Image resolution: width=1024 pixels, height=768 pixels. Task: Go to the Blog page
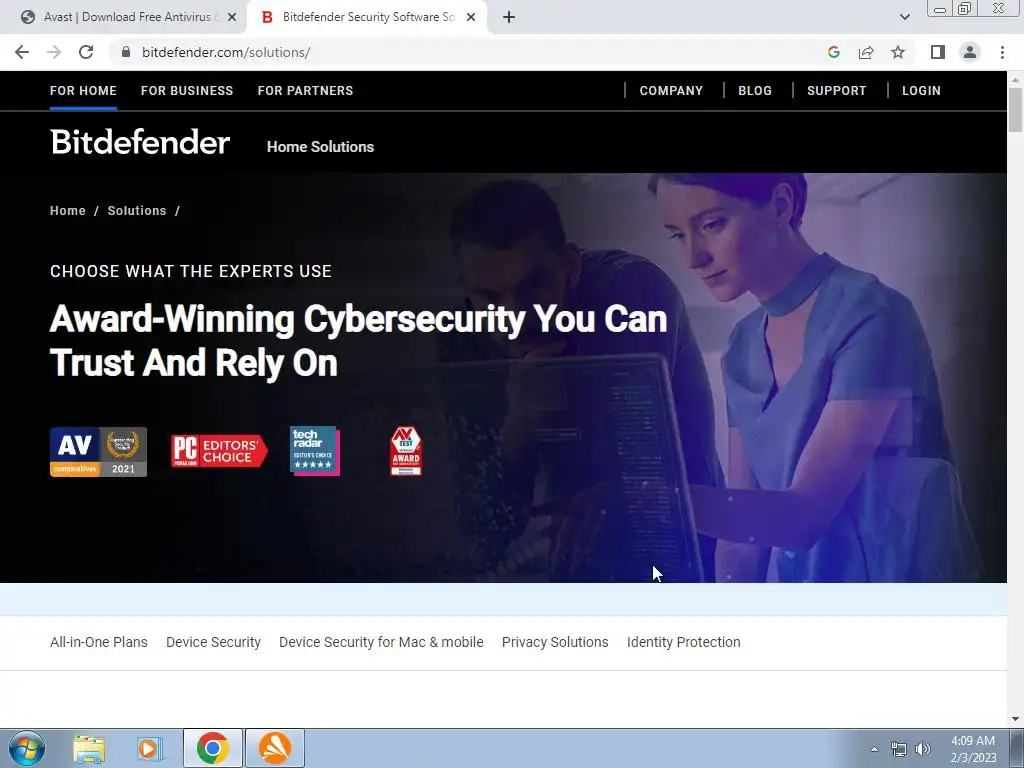tap(755, 91)
